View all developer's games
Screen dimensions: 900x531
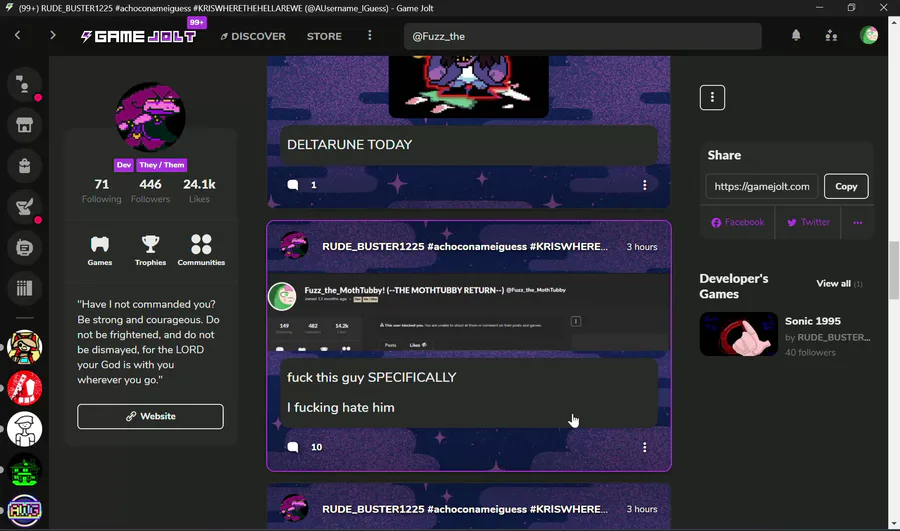(x=839, y=284)
